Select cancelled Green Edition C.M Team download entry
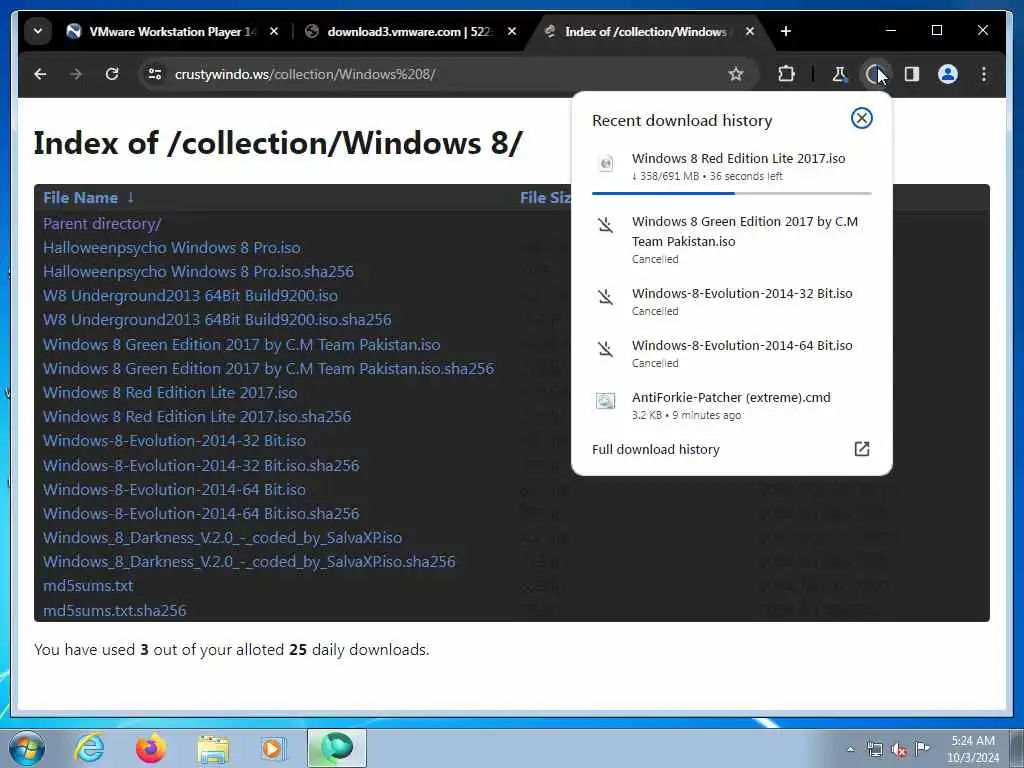Image resolution: width=1024 pixels, height=768 pixels. (731, 239)
